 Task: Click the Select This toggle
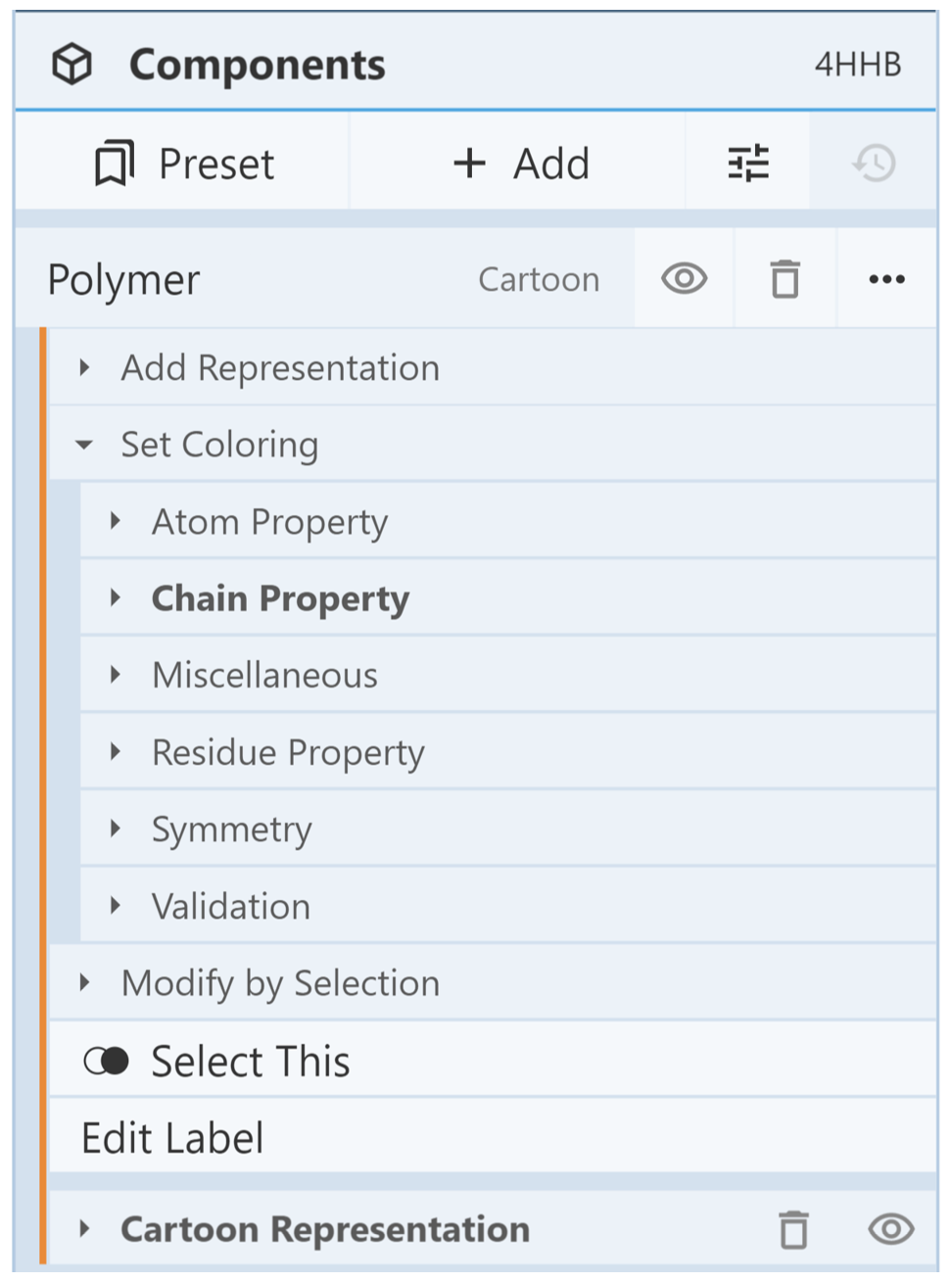tap(107, 1061)
